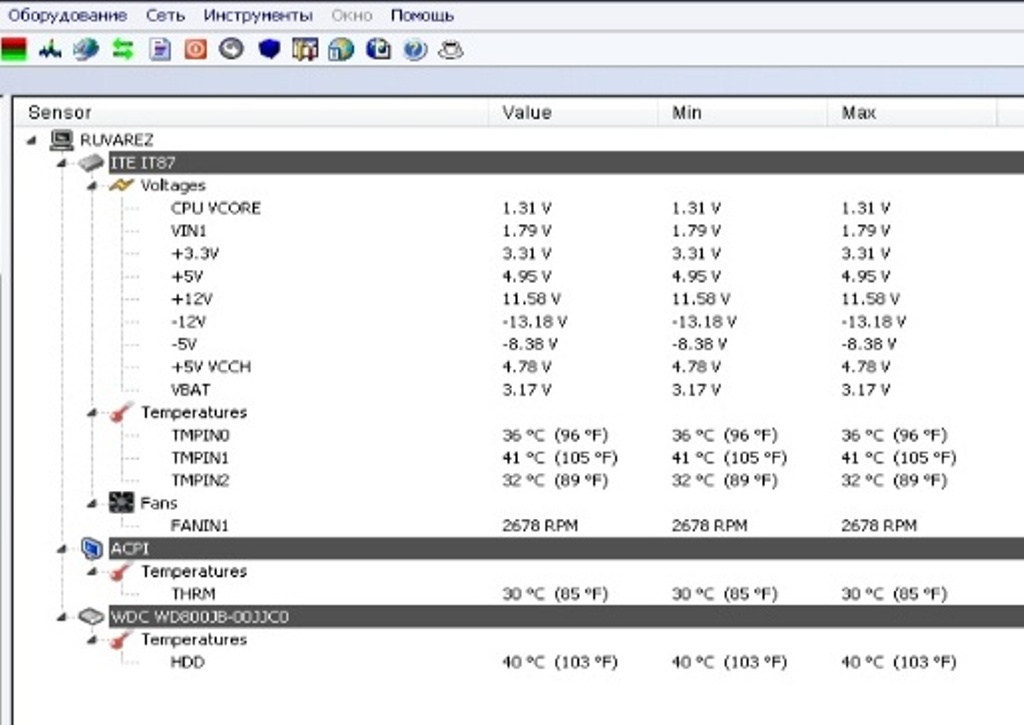Select the ACPI device row
This screenshot has width=1024, height=725.
pyautogui.click(x=126, y=548)
